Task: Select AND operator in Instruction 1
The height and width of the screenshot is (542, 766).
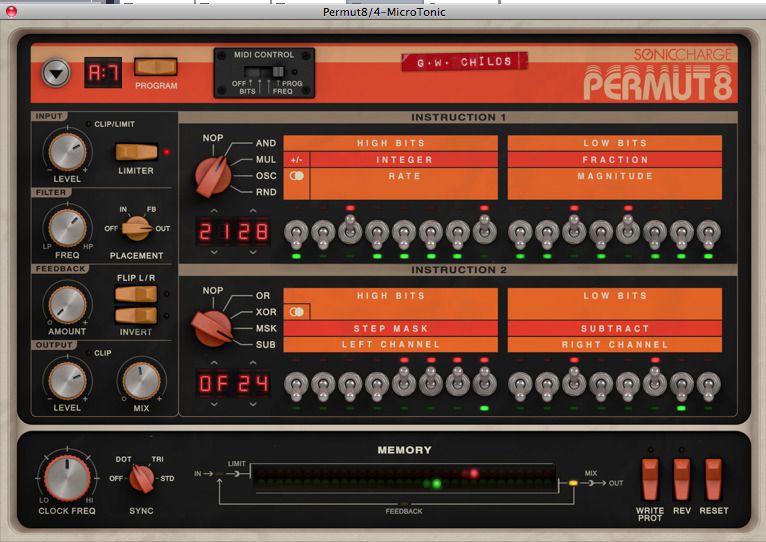Action: [x=266, y=143]
